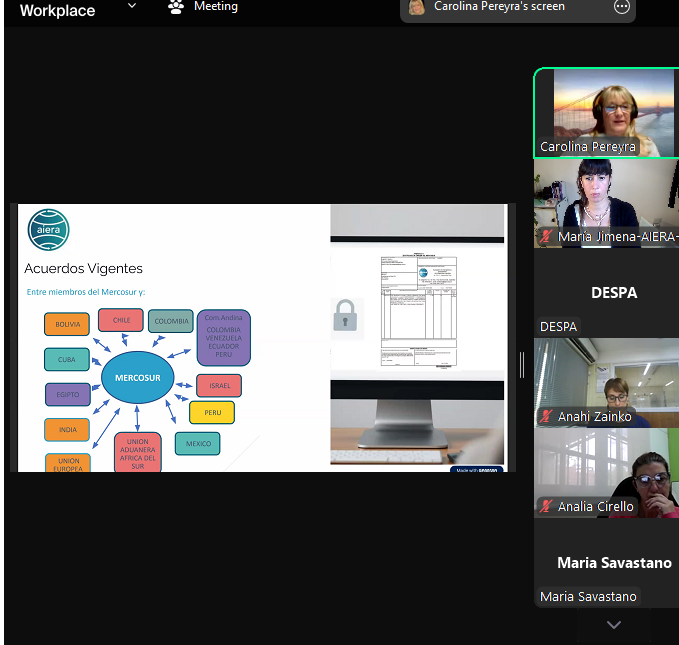
Task: Click María Jimena's muted microphone icon
Action: click(546, 237)
